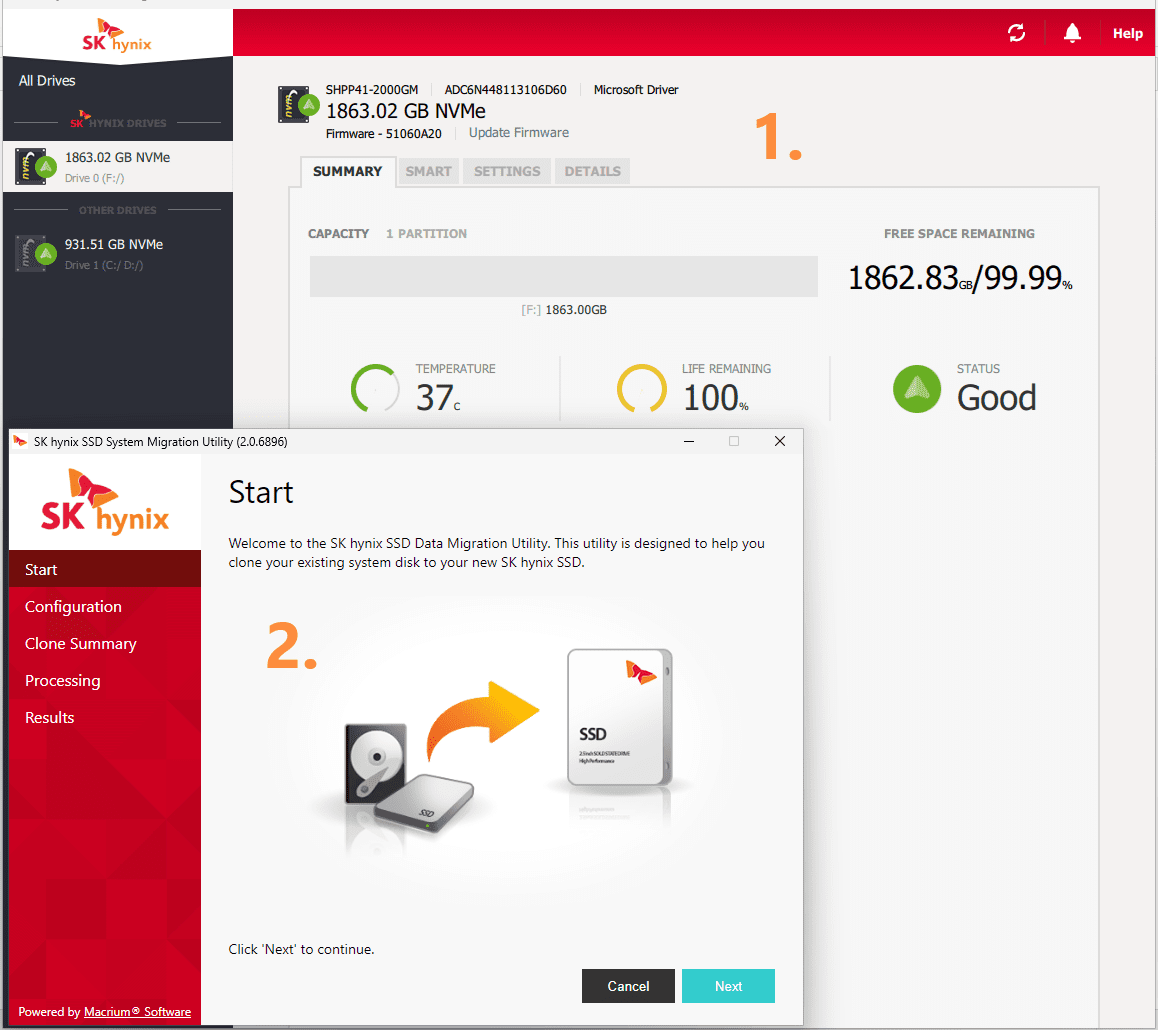Click the orange migration arrow graphic
This screenshot has width=1158, height=1030.
point(482,720)
